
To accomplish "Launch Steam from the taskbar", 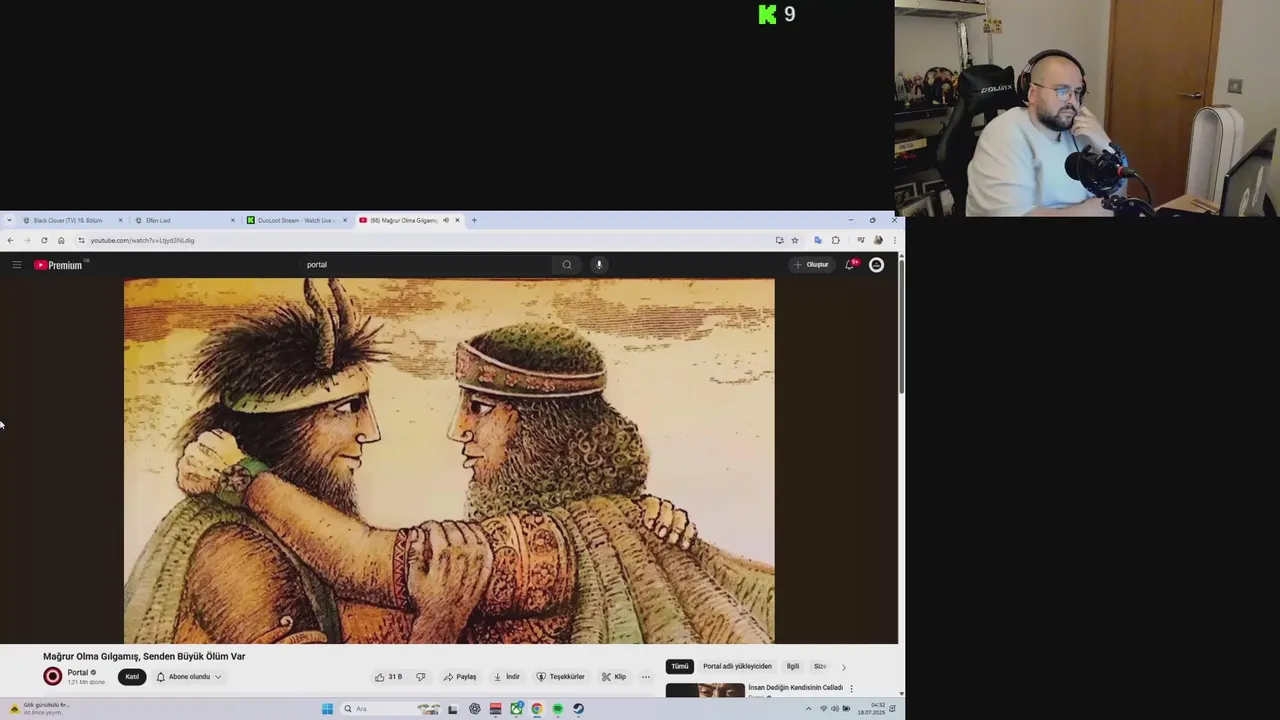I will point(578,709).
